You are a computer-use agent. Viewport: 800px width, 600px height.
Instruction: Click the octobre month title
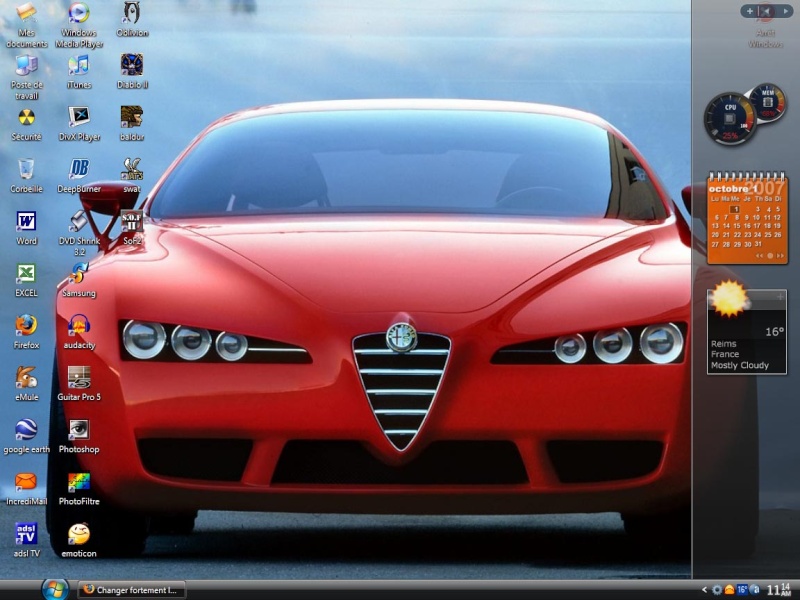[x=728, y=188]
